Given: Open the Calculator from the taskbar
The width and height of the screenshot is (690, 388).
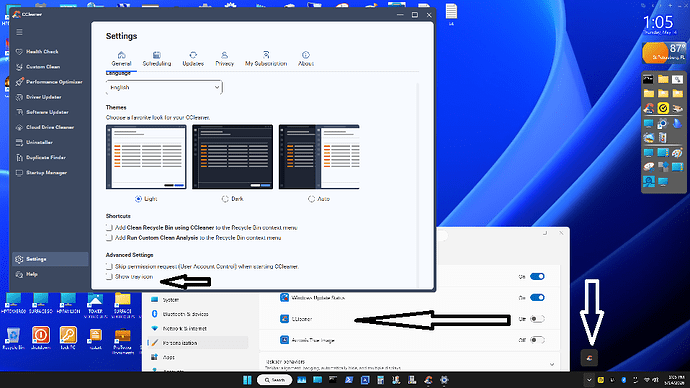Looking at the screenshot, I should [x=381, y=380].
